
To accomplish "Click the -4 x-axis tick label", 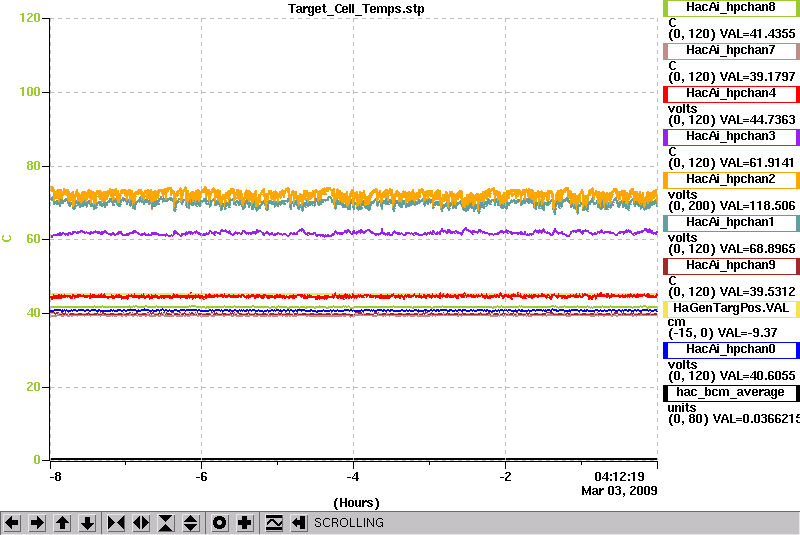I will pos(353,477).
